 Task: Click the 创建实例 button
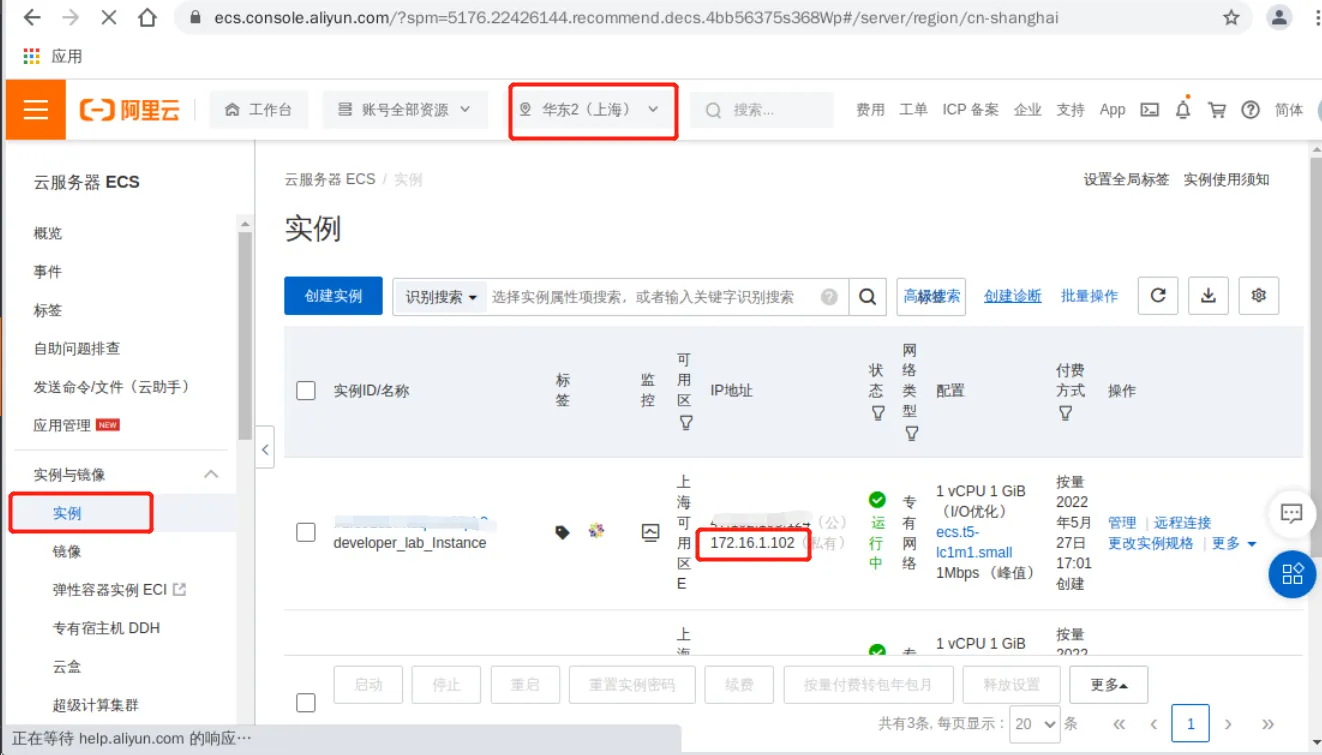[x=333, y=296]
